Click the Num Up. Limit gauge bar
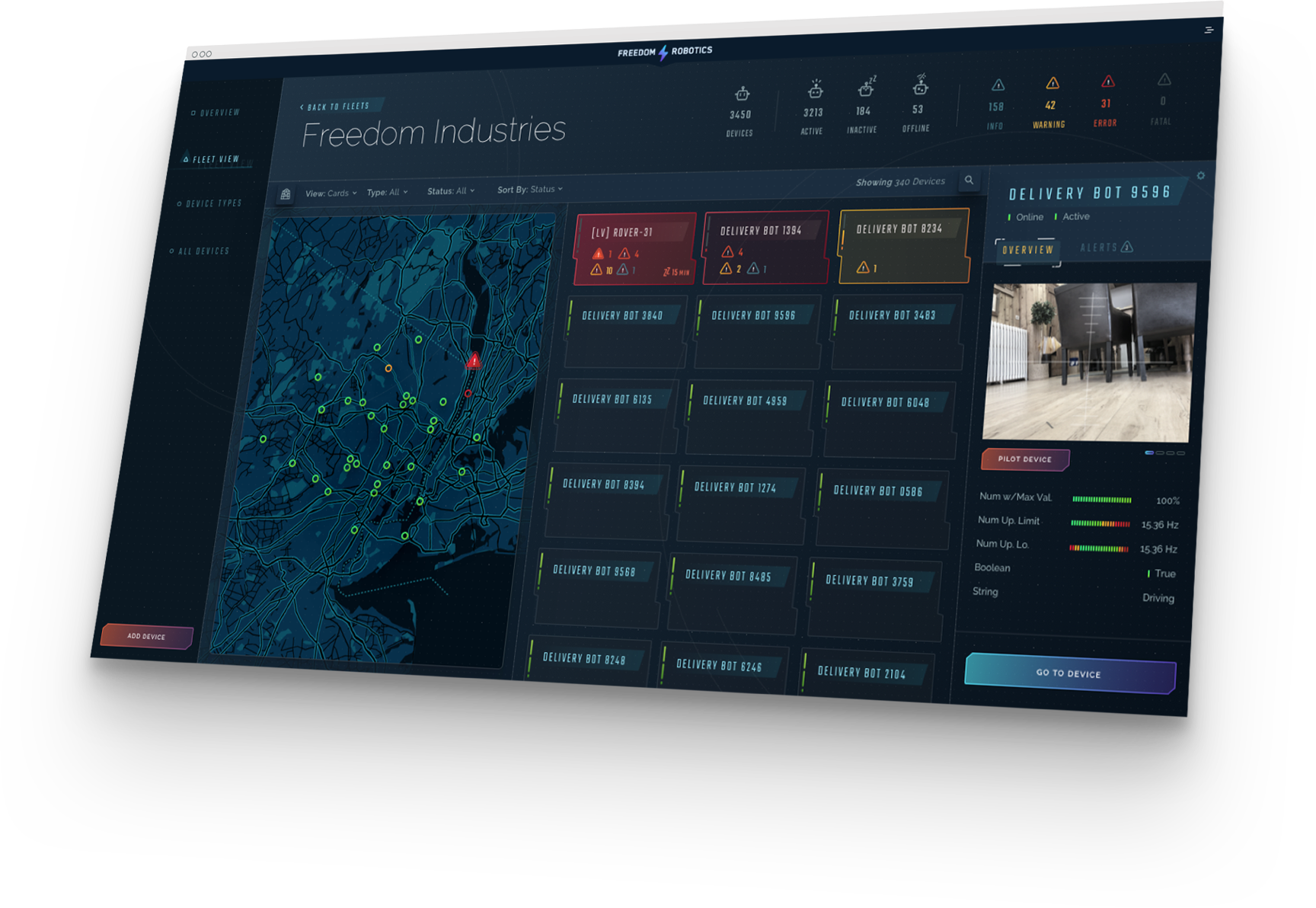This screenshot has width=1316, height=908. 1100,523
